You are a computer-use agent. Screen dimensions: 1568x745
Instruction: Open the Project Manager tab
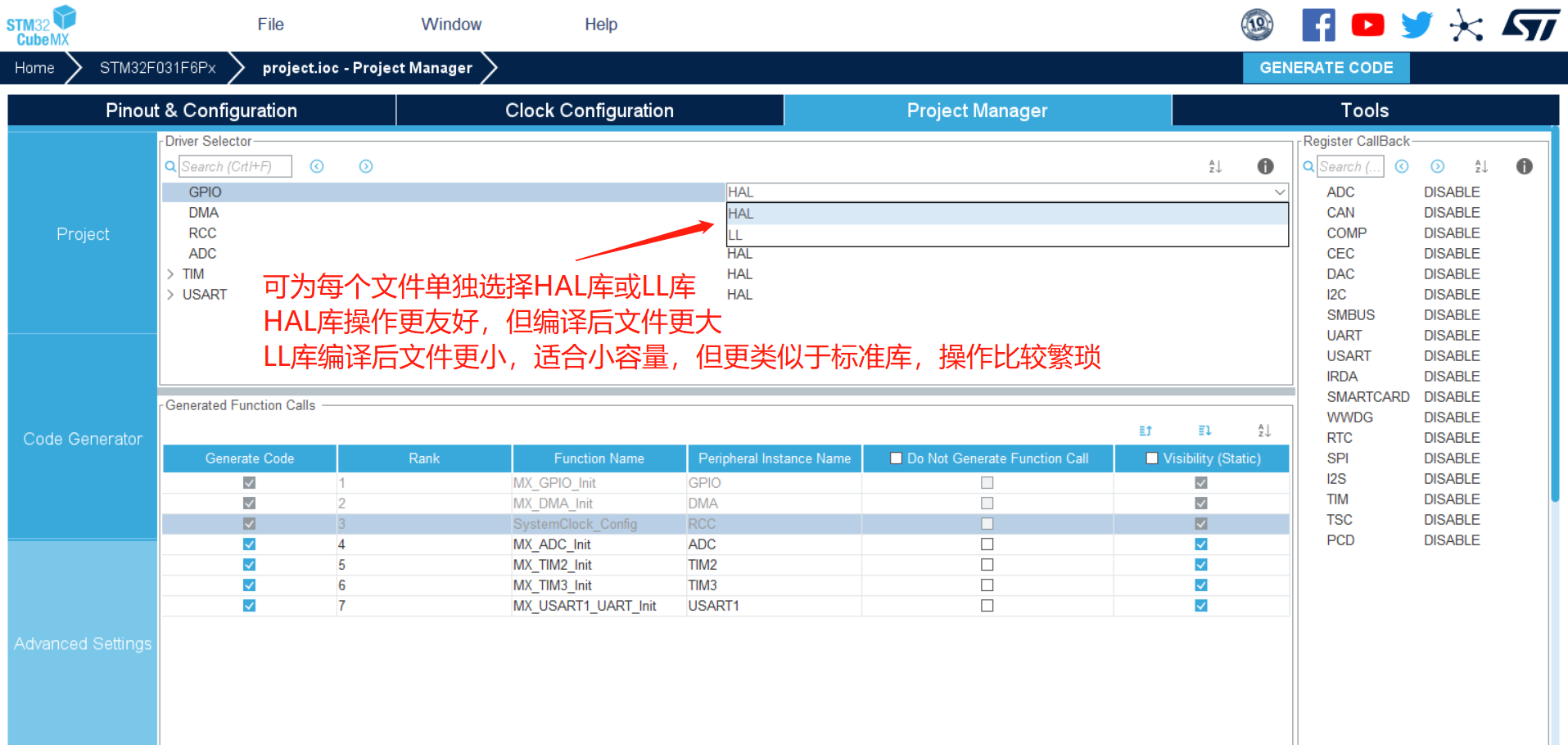(978, 111)
